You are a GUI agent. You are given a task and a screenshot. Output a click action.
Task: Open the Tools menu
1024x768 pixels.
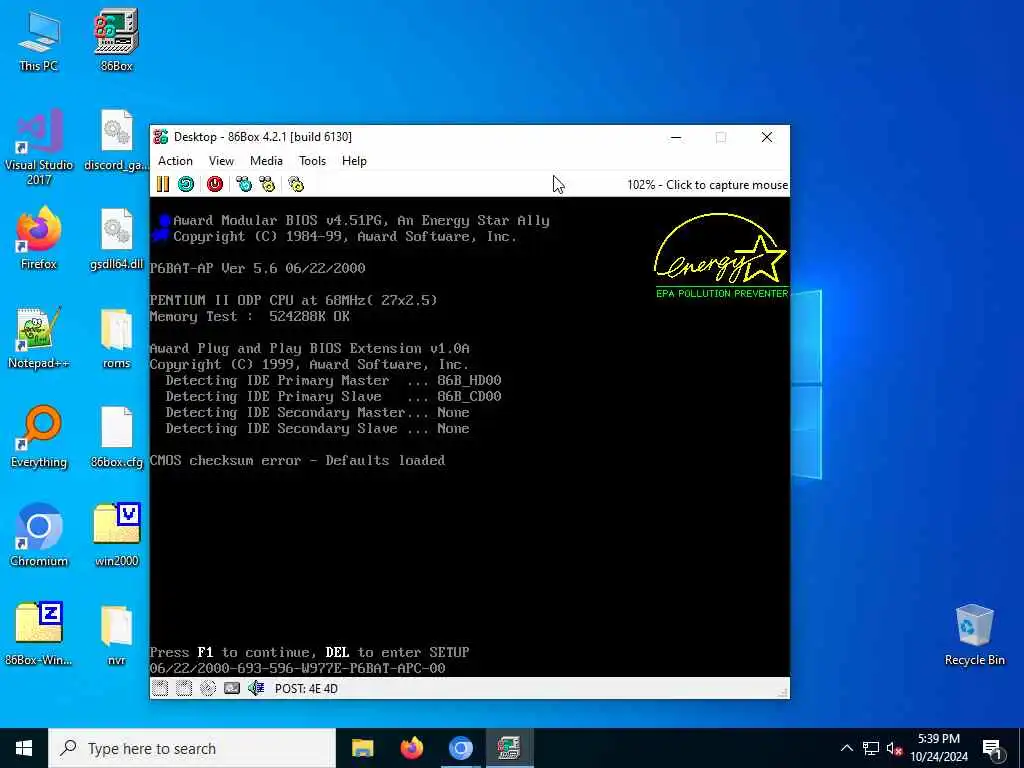coord(312,161)
